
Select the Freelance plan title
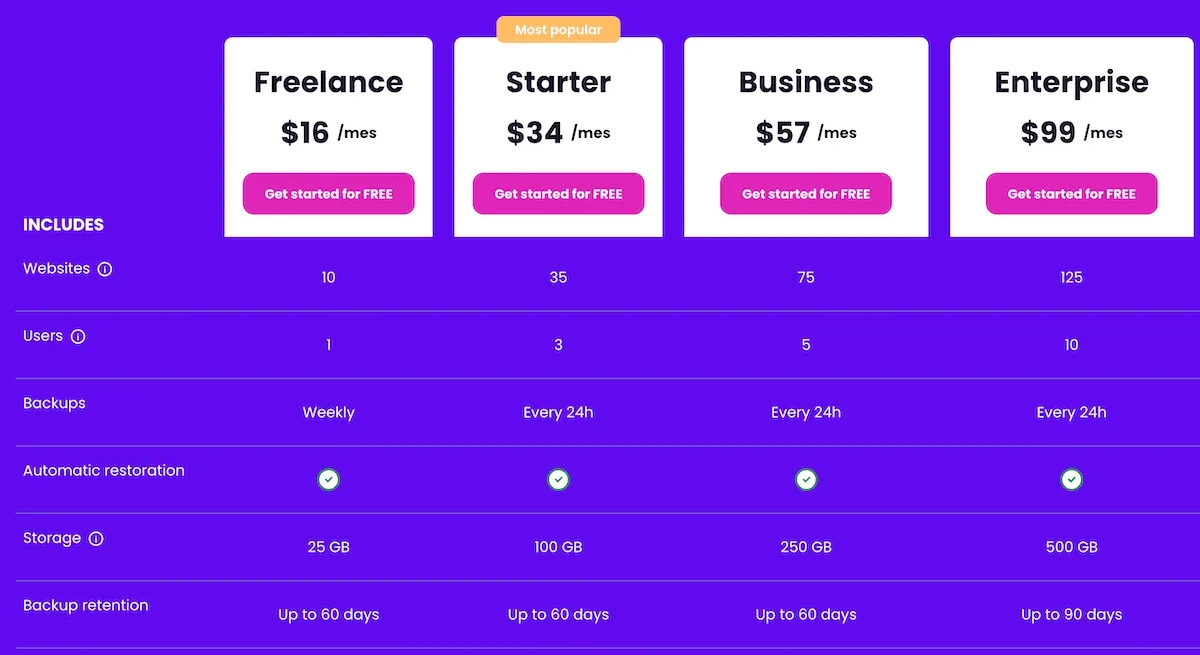(x=328, y=82)
